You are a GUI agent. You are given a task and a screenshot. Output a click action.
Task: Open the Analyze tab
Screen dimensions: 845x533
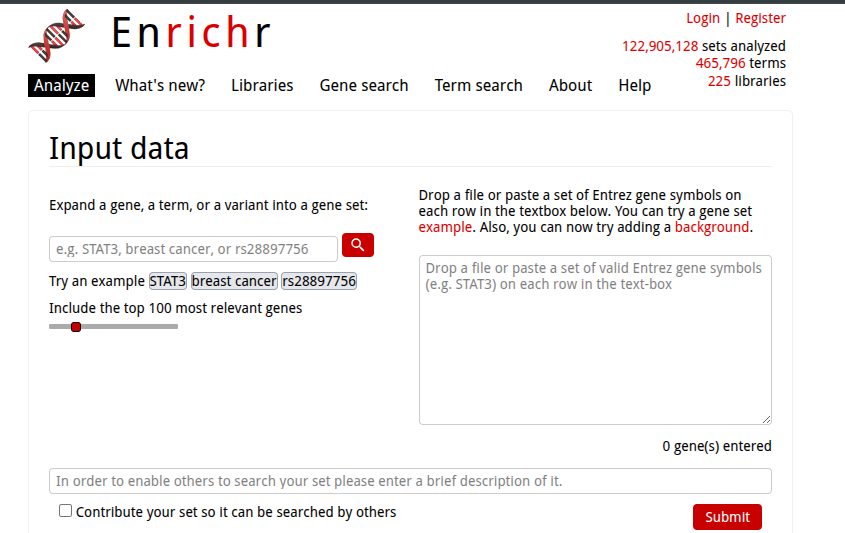tap(61, 86)
